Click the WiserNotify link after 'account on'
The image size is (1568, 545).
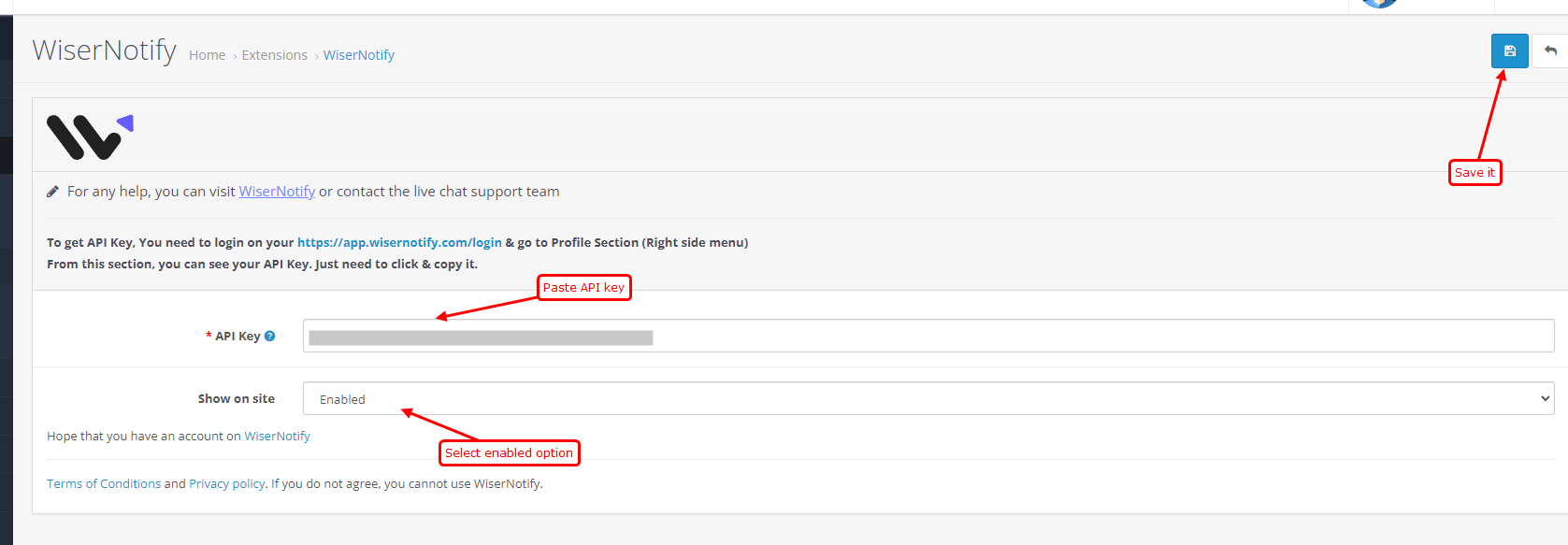pos(277,437)
